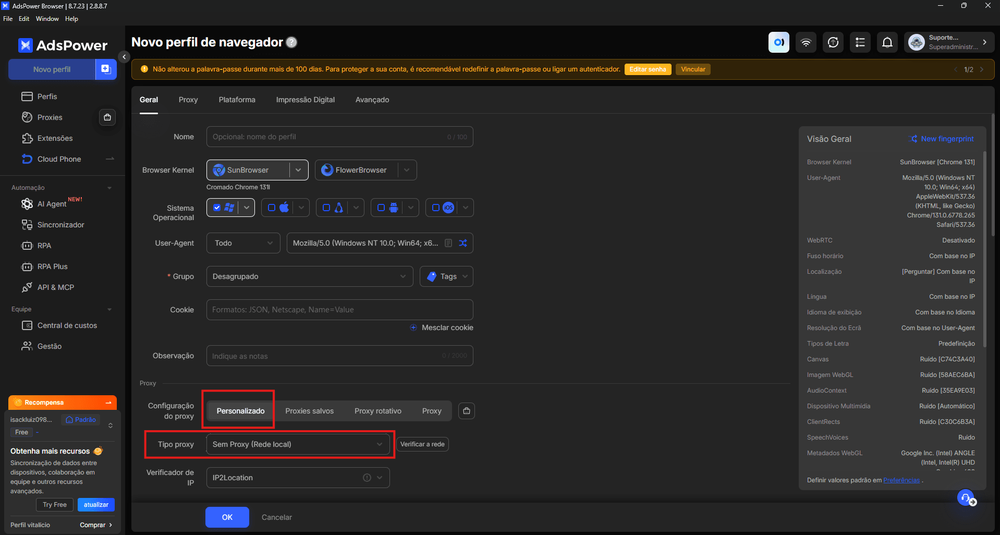
Task: Open the Sincronizador tool
Action: pyautogui.click(x=61, y=224)
